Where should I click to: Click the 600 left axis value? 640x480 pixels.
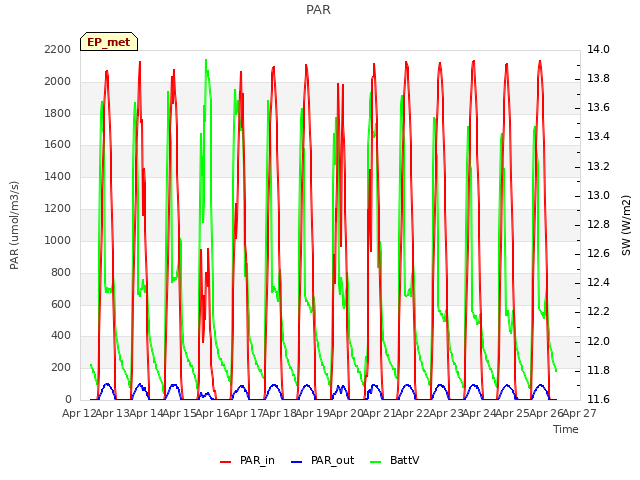click(x=61, y=304)
